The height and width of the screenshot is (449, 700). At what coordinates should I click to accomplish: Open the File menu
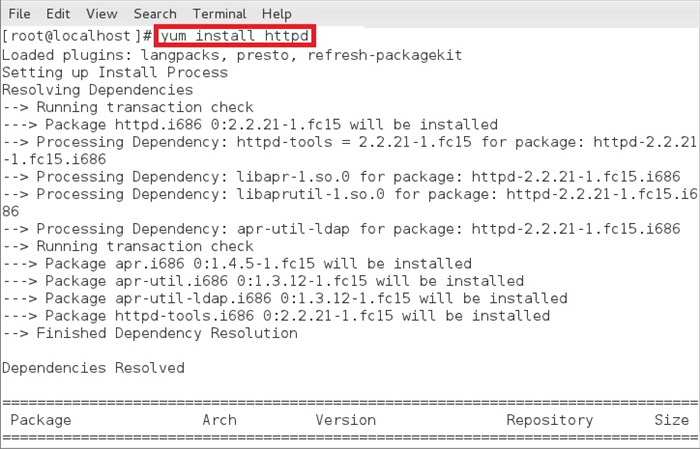point(19,14)
